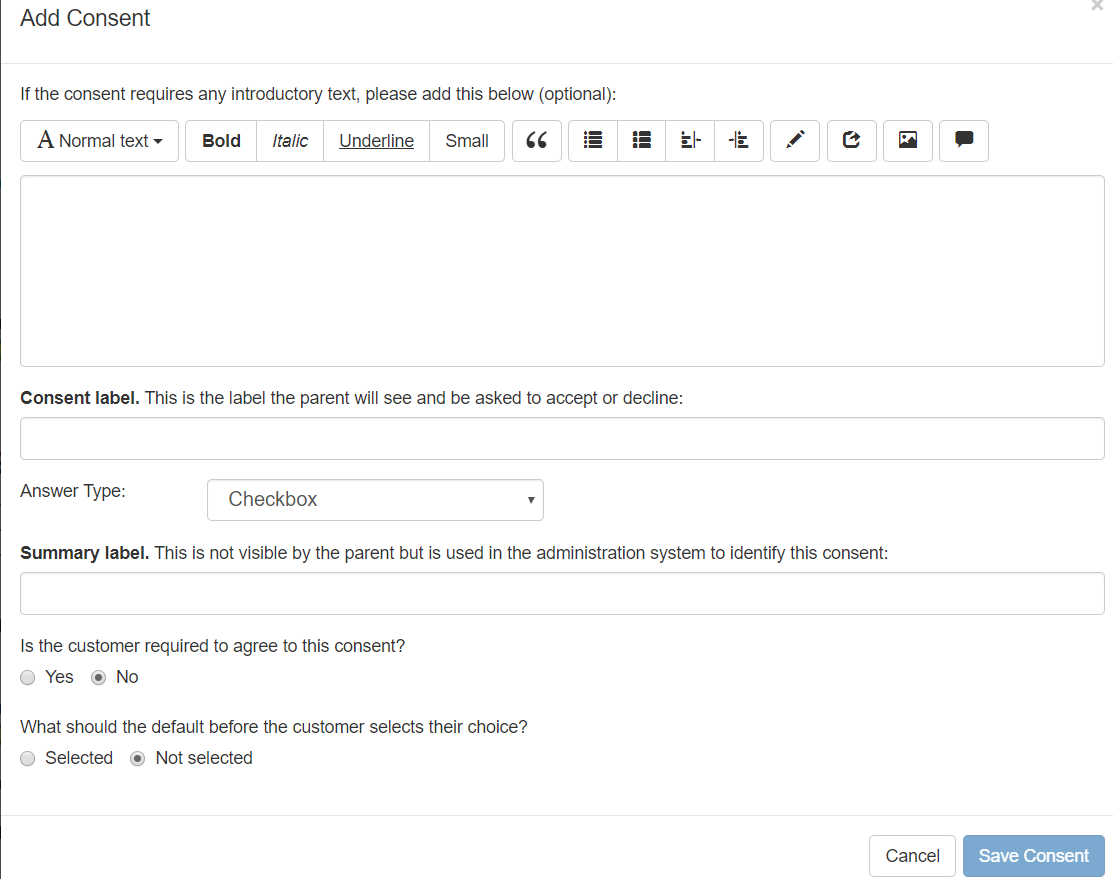Click into the Consent label input field
This screenshot has height=879, width=1113.
coord(562,439)
